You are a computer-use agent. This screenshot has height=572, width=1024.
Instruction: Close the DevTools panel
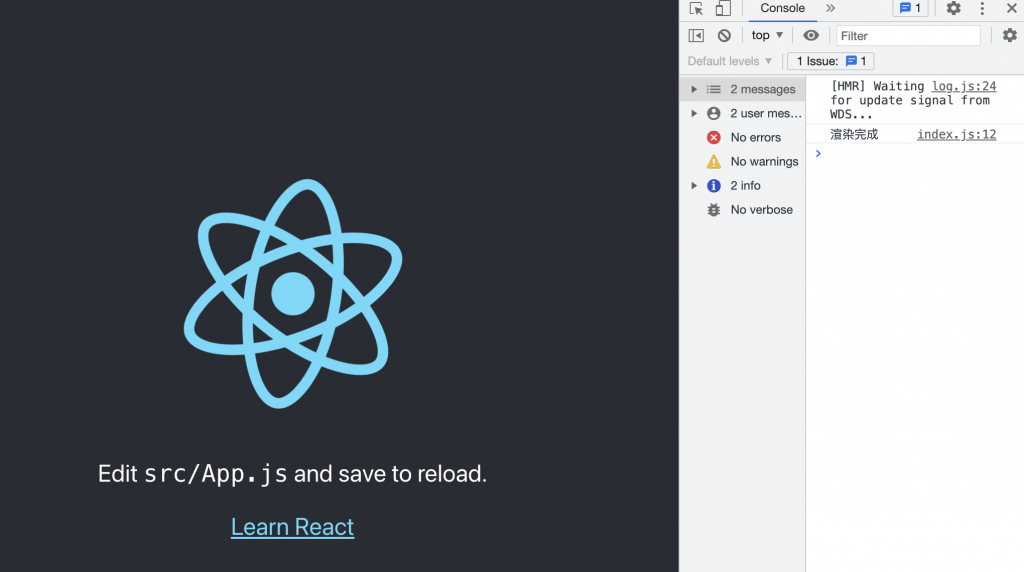point(1011,8)
